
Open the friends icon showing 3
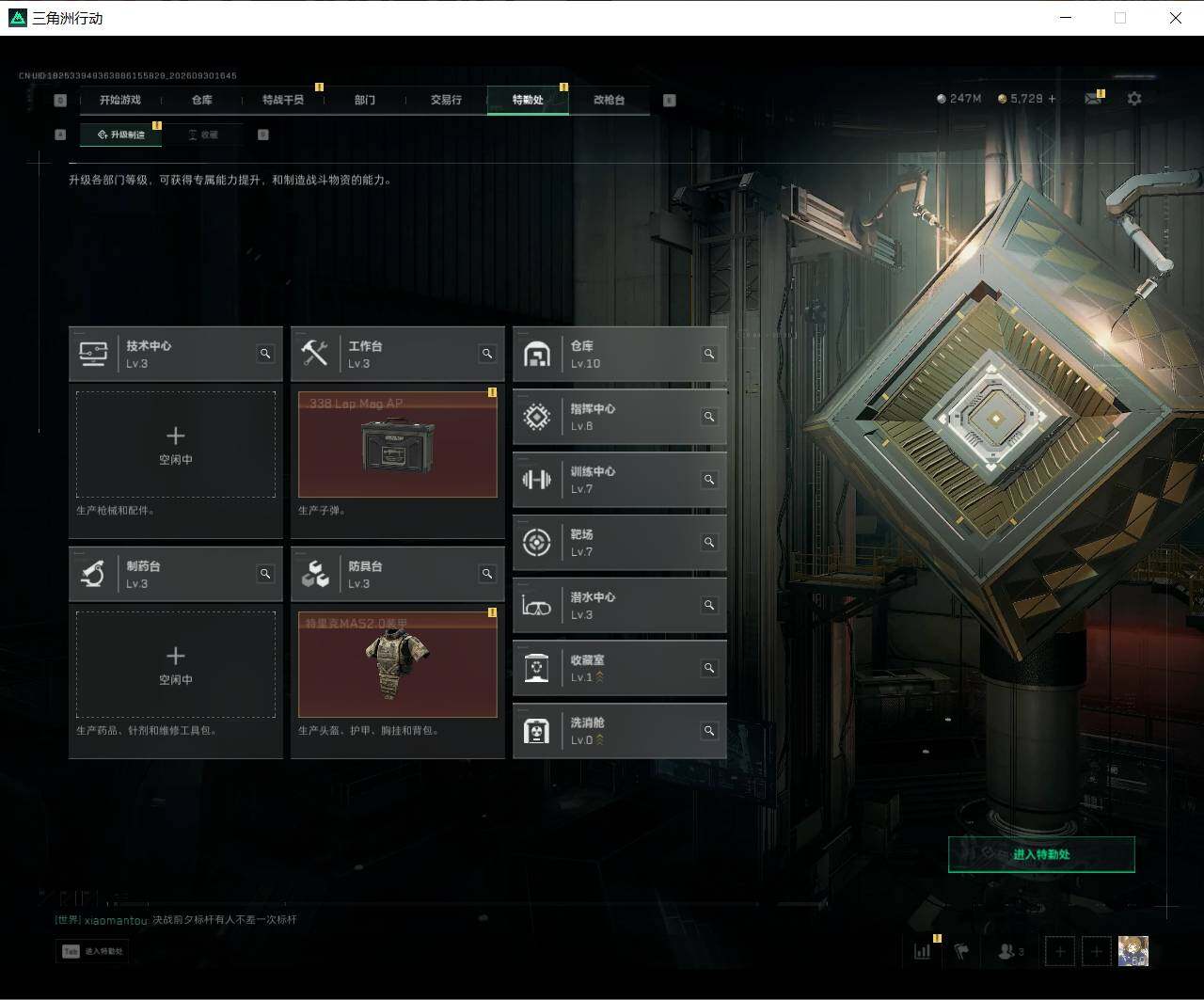click(1010, 951)
